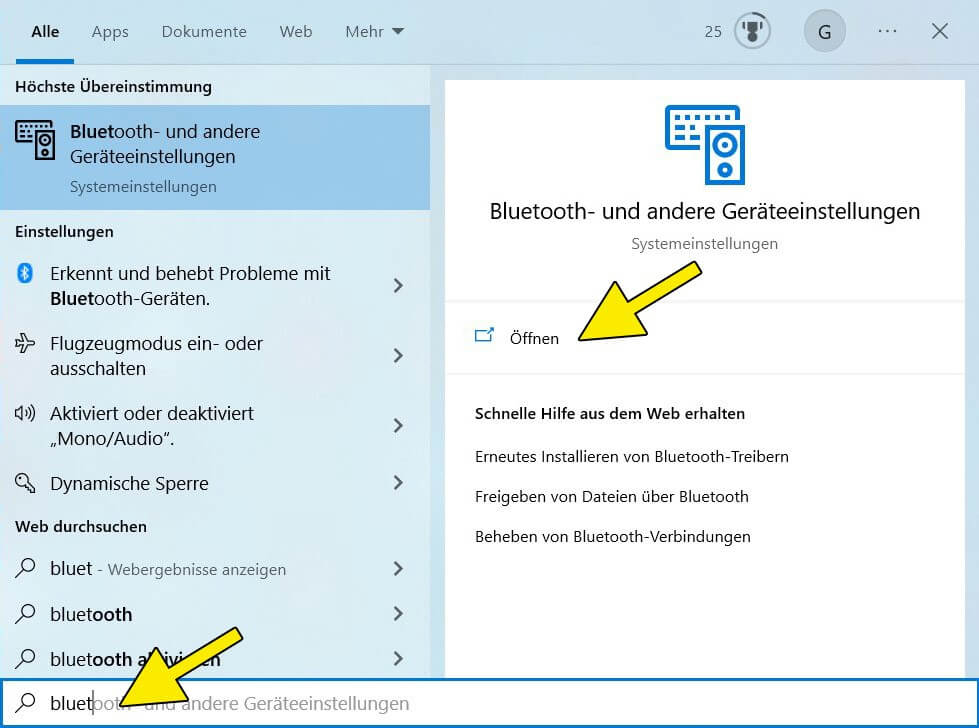The width and height of the screenshot is (979, 728).
Task: Open Beheben von Bluetooth-Verbindungen link
Action: (x=612, y=536)
